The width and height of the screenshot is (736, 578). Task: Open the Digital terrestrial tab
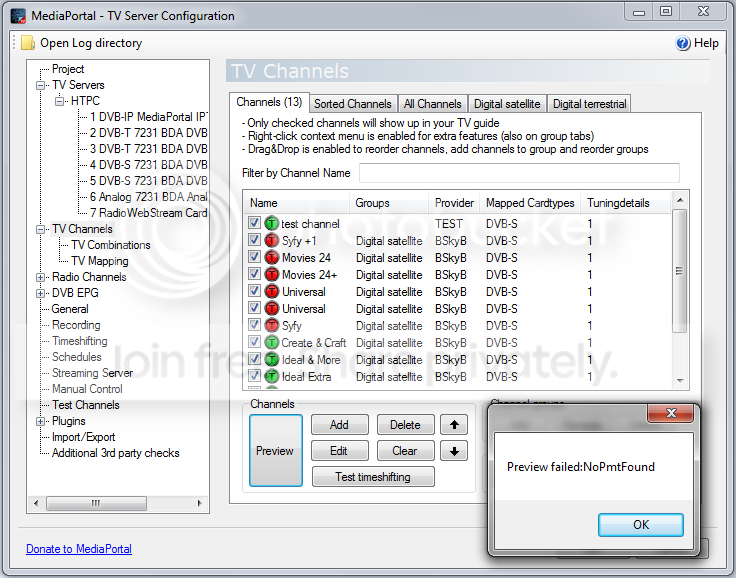(589, 104)
